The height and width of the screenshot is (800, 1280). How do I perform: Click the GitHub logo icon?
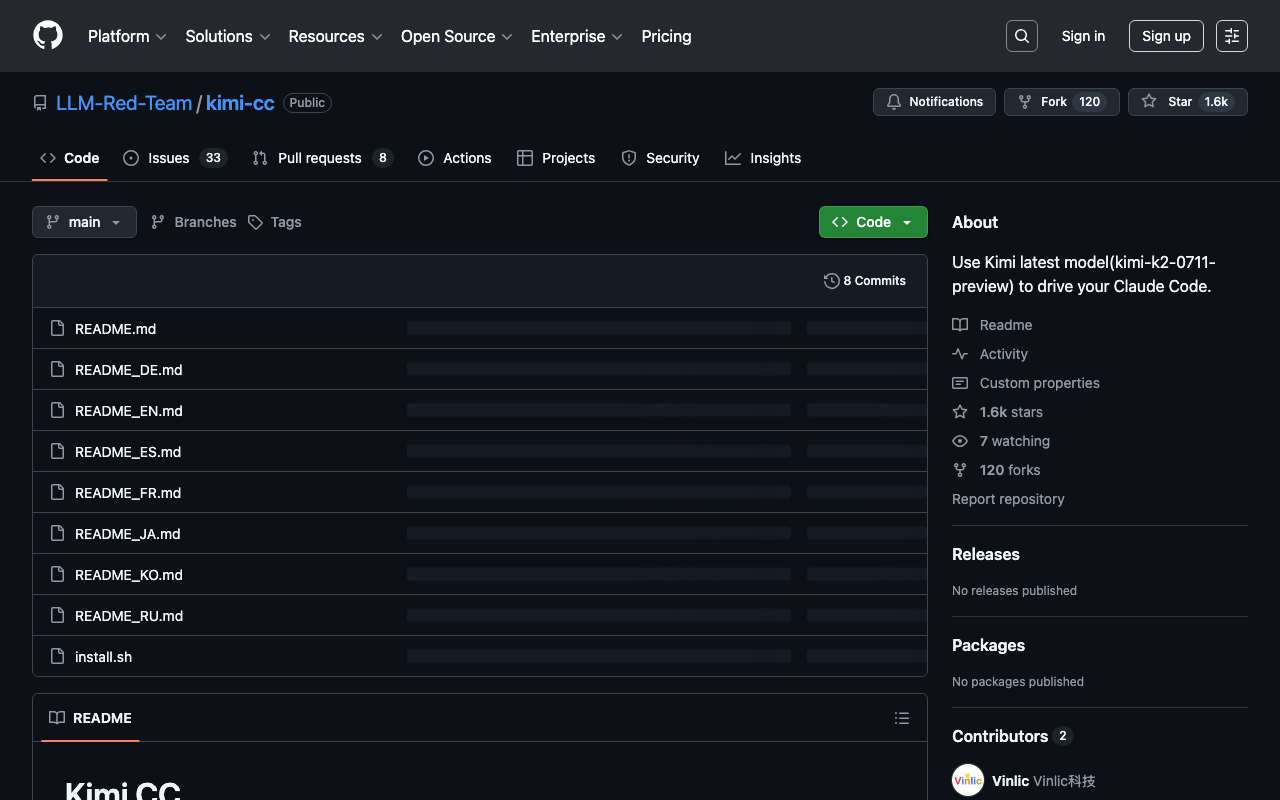click(48, 36)
